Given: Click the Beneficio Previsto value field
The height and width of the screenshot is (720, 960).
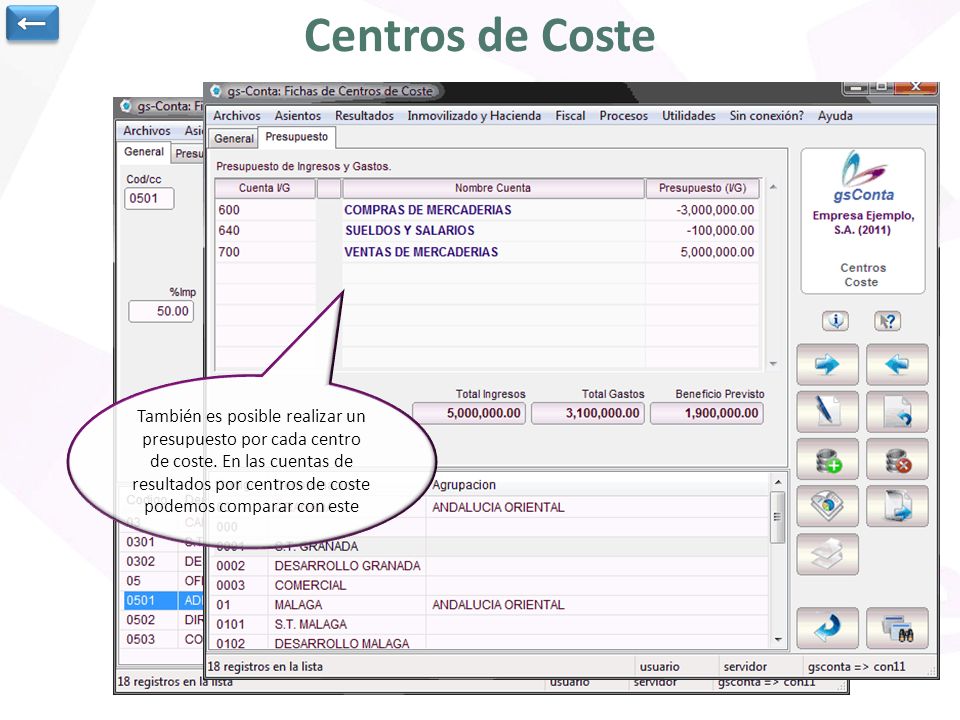Looking at the screenshot, I should pyautogui.click(x=707, y=413).
